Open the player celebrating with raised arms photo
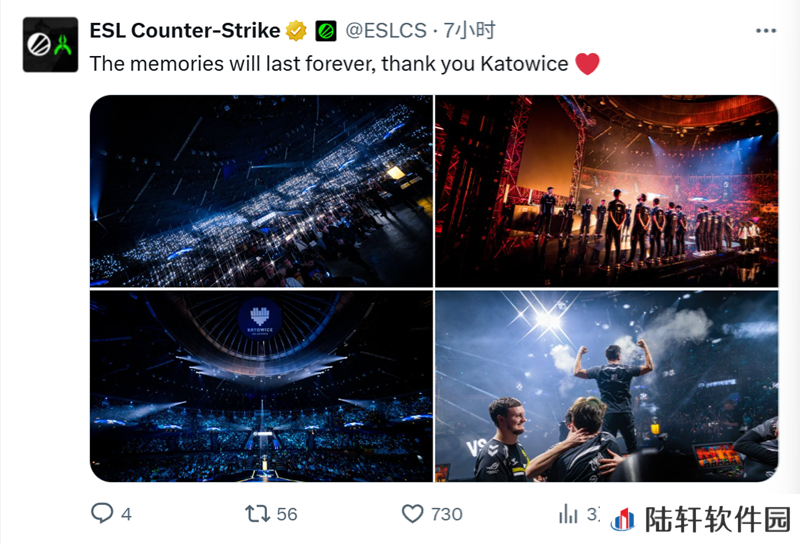This screenshot has height=544, width=800. [x=607, y=386]
